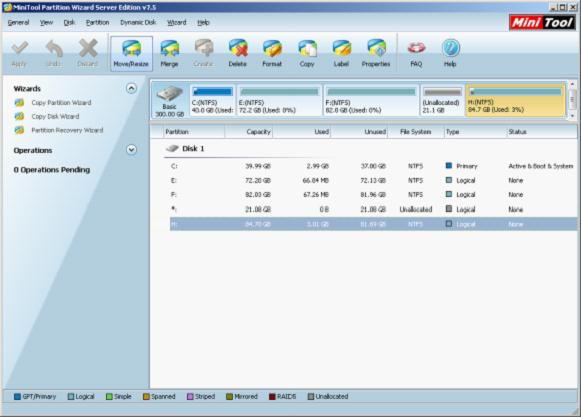Click the Apply toolbar icon
This screenshot has width=581, height=417.
pos(19,48)
